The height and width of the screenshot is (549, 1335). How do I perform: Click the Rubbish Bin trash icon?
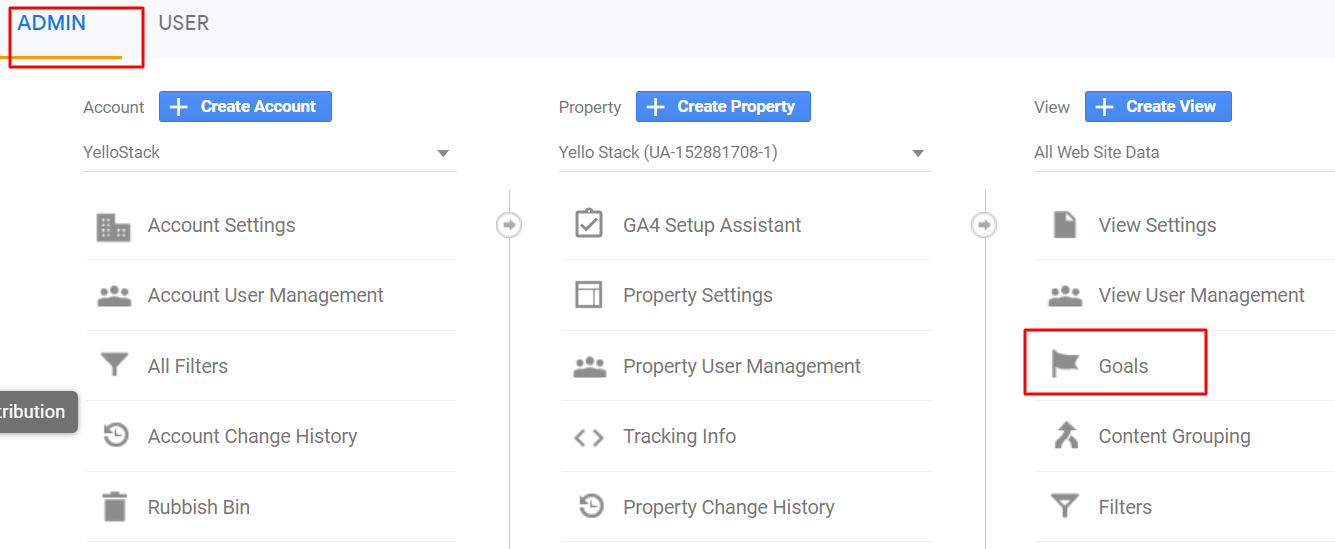tap(115, 507)
